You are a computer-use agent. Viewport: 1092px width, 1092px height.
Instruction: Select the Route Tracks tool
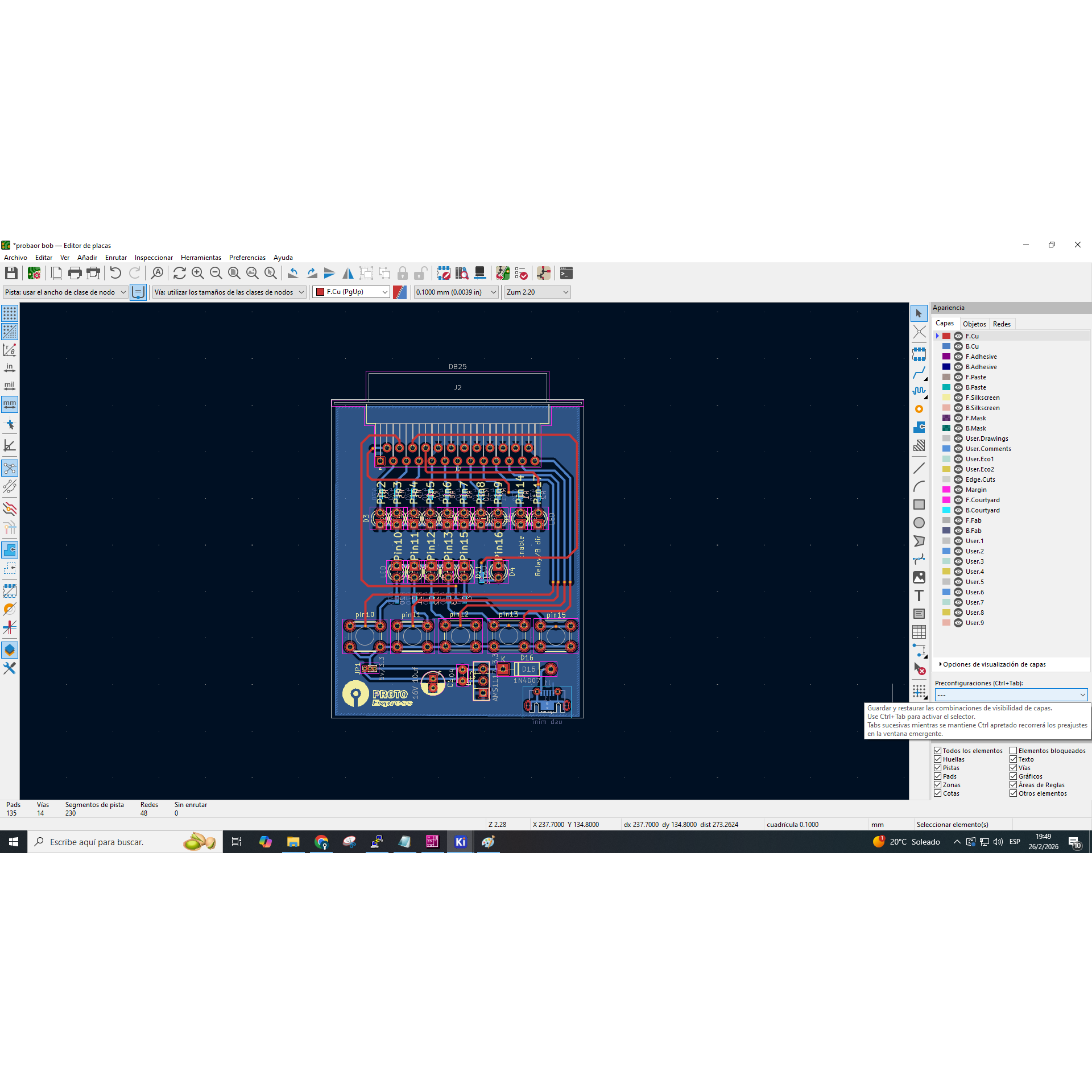[919, 373]
